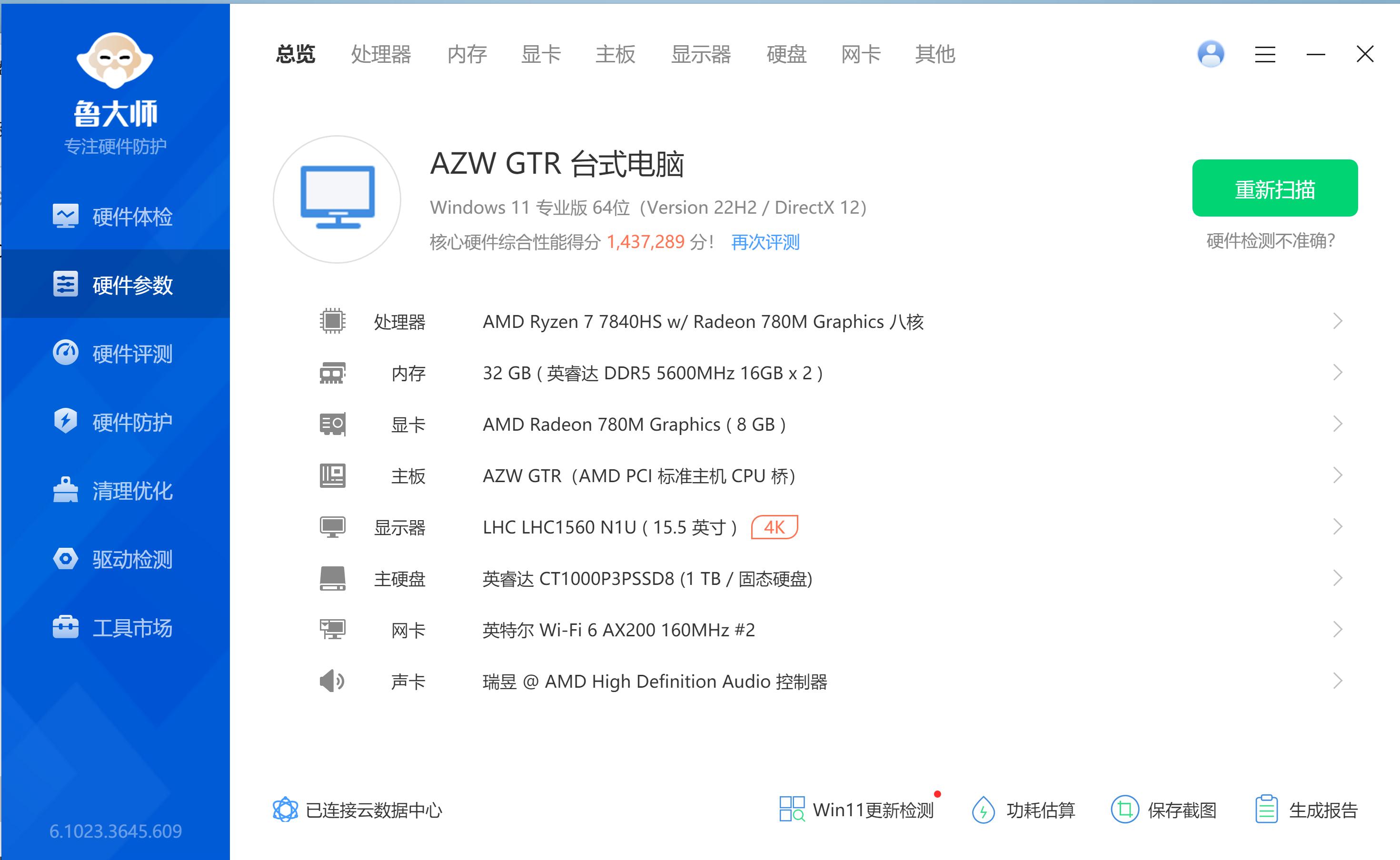Click the 保存截图 screenshot icon
This screenshot has width=1400, height=860.
[1124, 809]
